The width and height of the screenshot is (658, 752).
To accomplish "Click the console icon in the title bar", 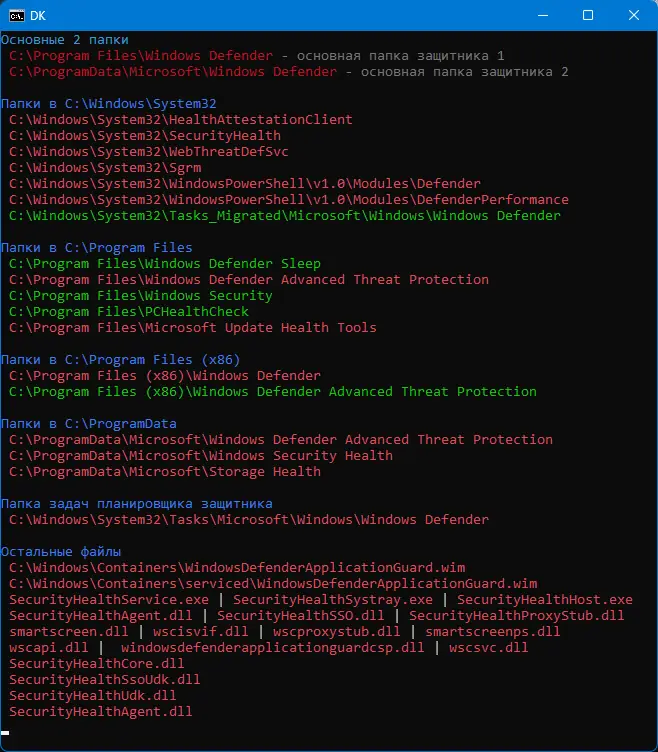I will (x=17, y=15).
